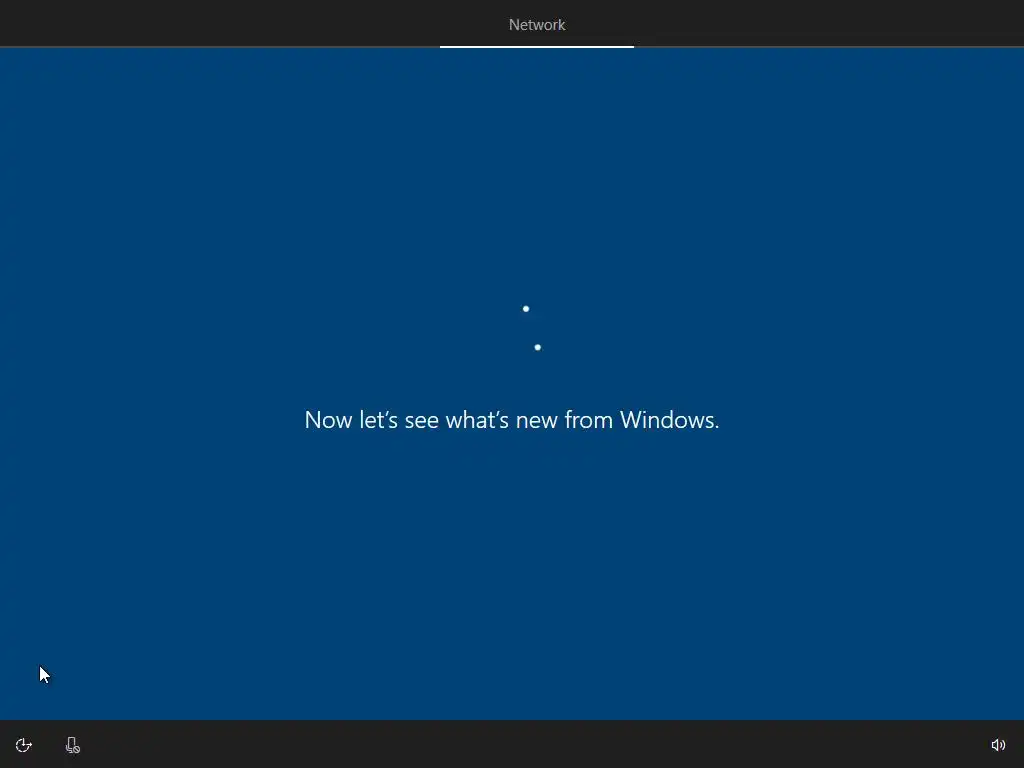The height and width of the screenshot is (768, 1024).
Task: Open the Ease of Access menu icon
Action: [x=24, y=745]
